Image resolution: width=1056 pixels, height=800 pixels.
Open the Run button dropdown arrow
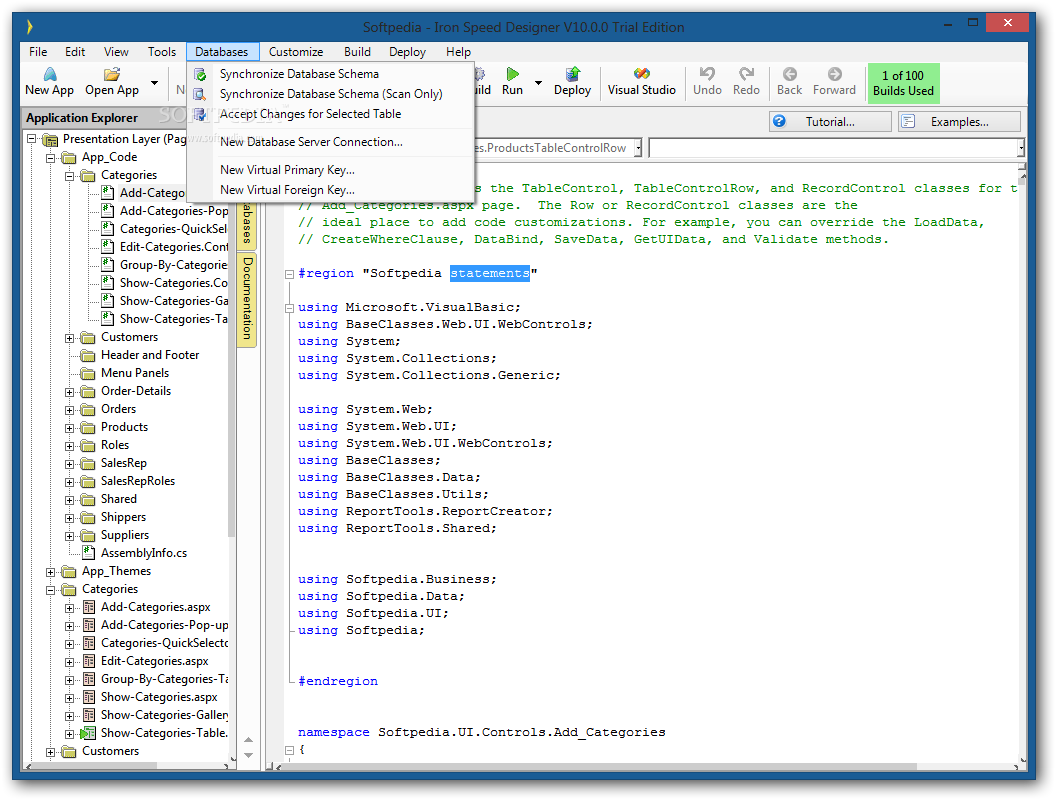(x=538, y=83)
